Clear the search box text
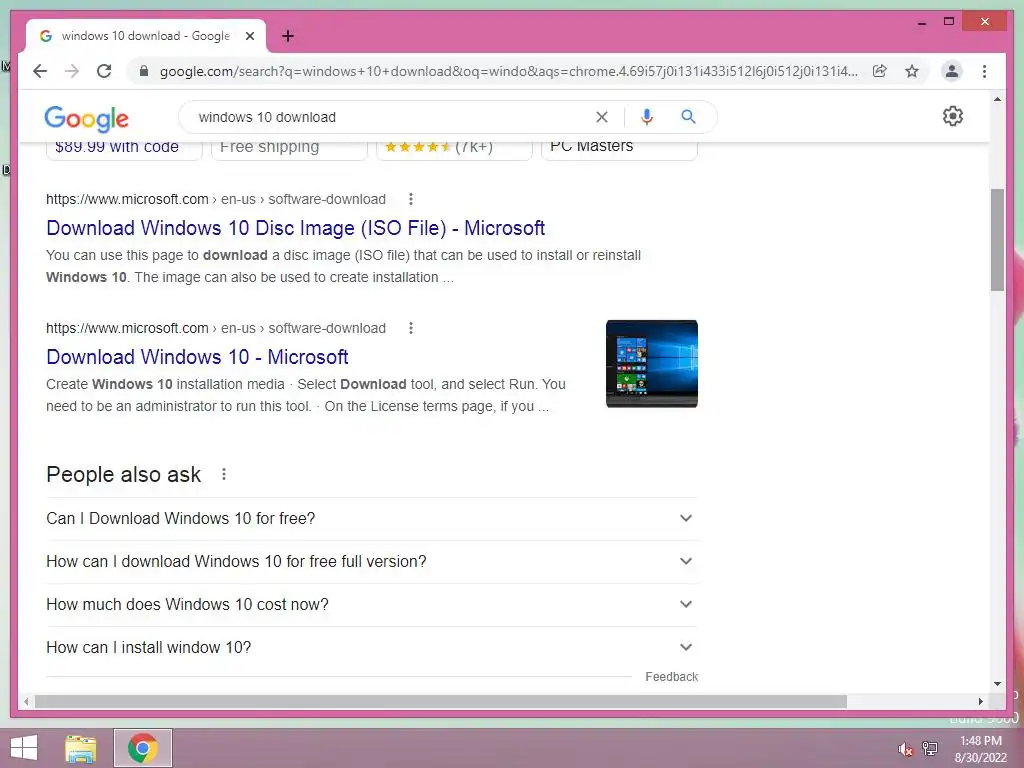The height and width of the screenshot is (768, 1024). click(601, 117)
